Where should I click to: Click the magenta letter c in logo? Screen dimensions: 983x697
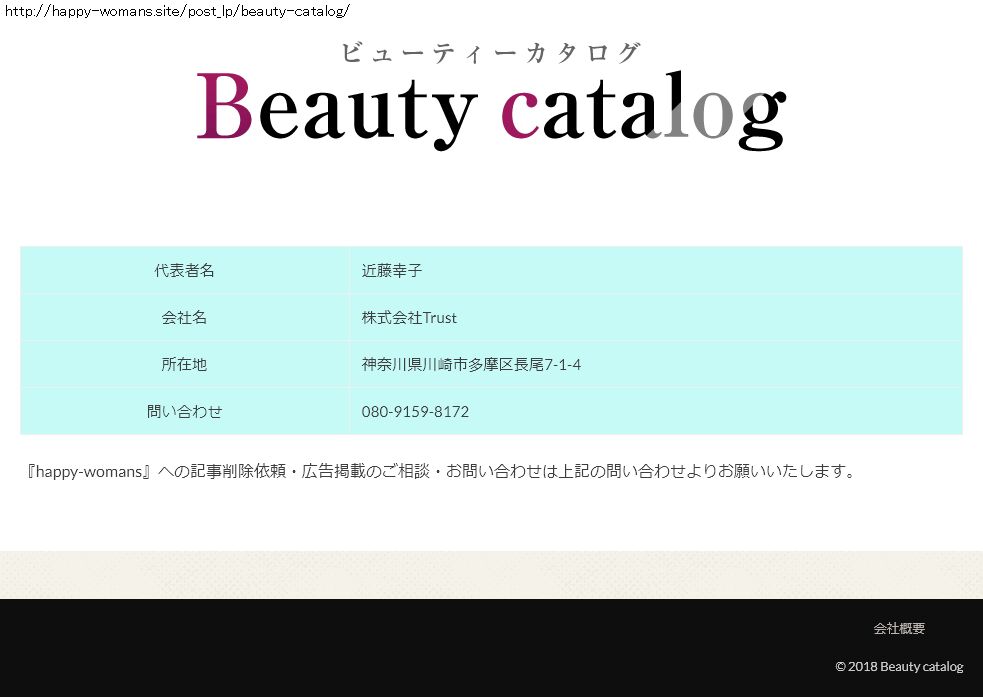(x=519, y=115)
